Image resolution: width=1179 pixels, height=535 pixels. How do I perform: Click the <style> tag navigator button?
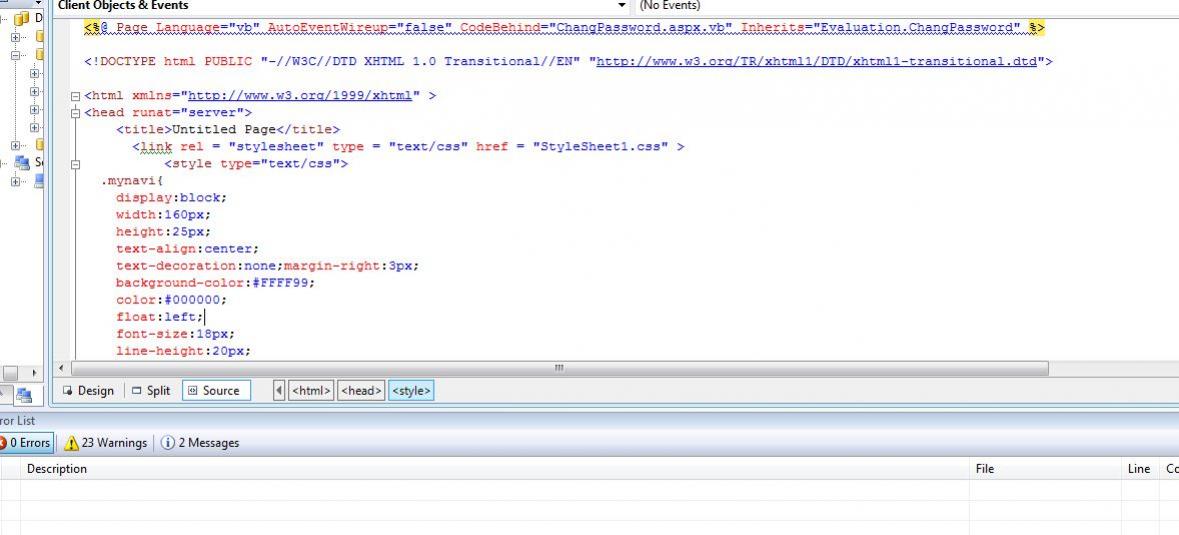pyautogui.click(x=411, y=391)
